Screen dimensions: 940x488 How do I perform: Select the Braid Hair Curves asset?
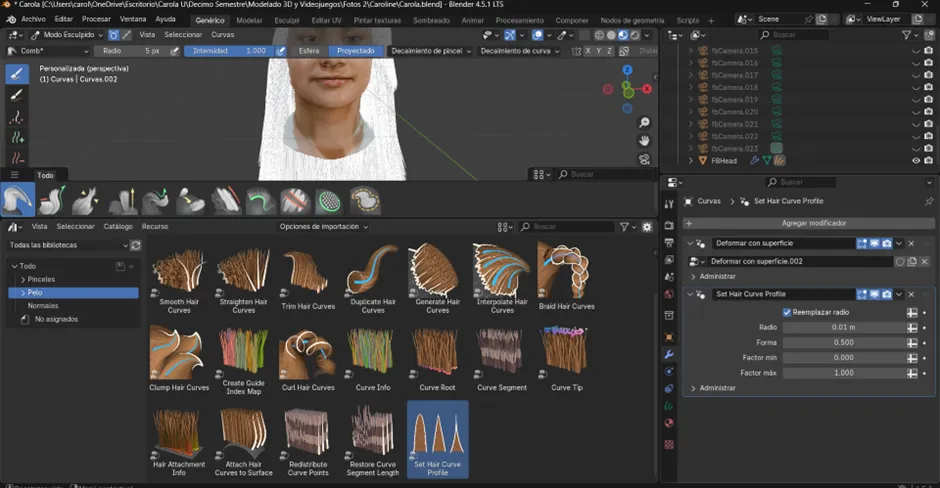(x=566, y=272)
